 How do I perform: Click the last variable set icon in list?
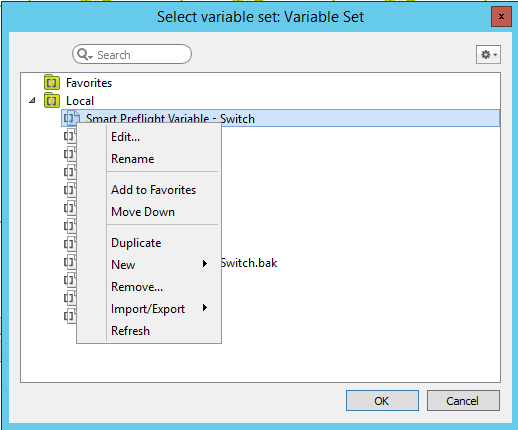70,315
